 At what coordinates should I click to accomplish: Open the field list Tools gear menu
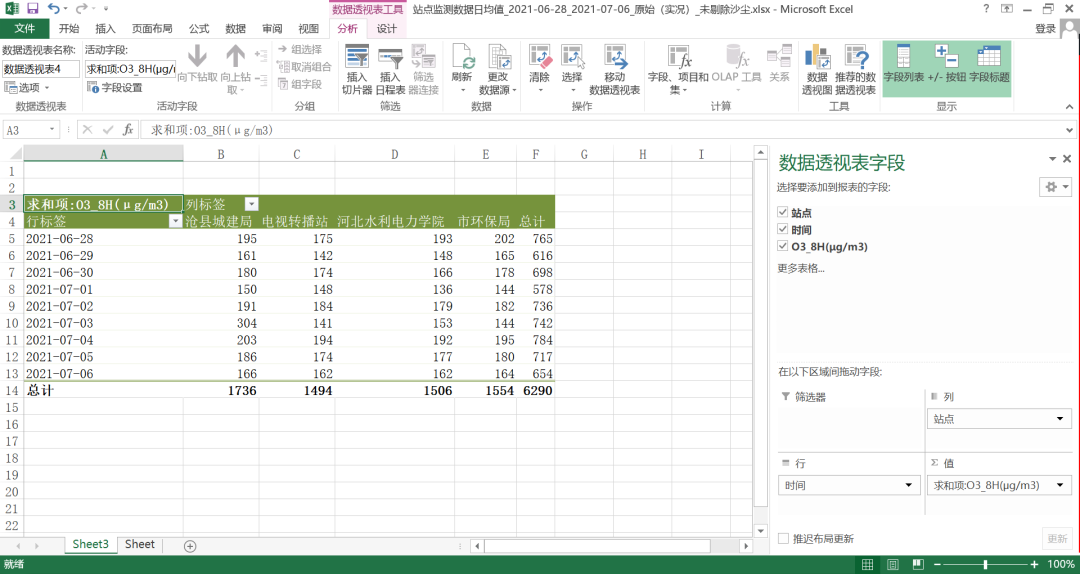pos(1055,187)
